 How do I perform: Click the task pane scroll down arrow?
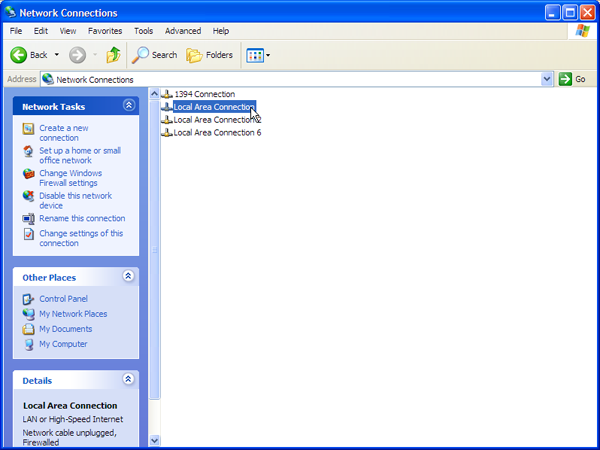tap(154, 440)
